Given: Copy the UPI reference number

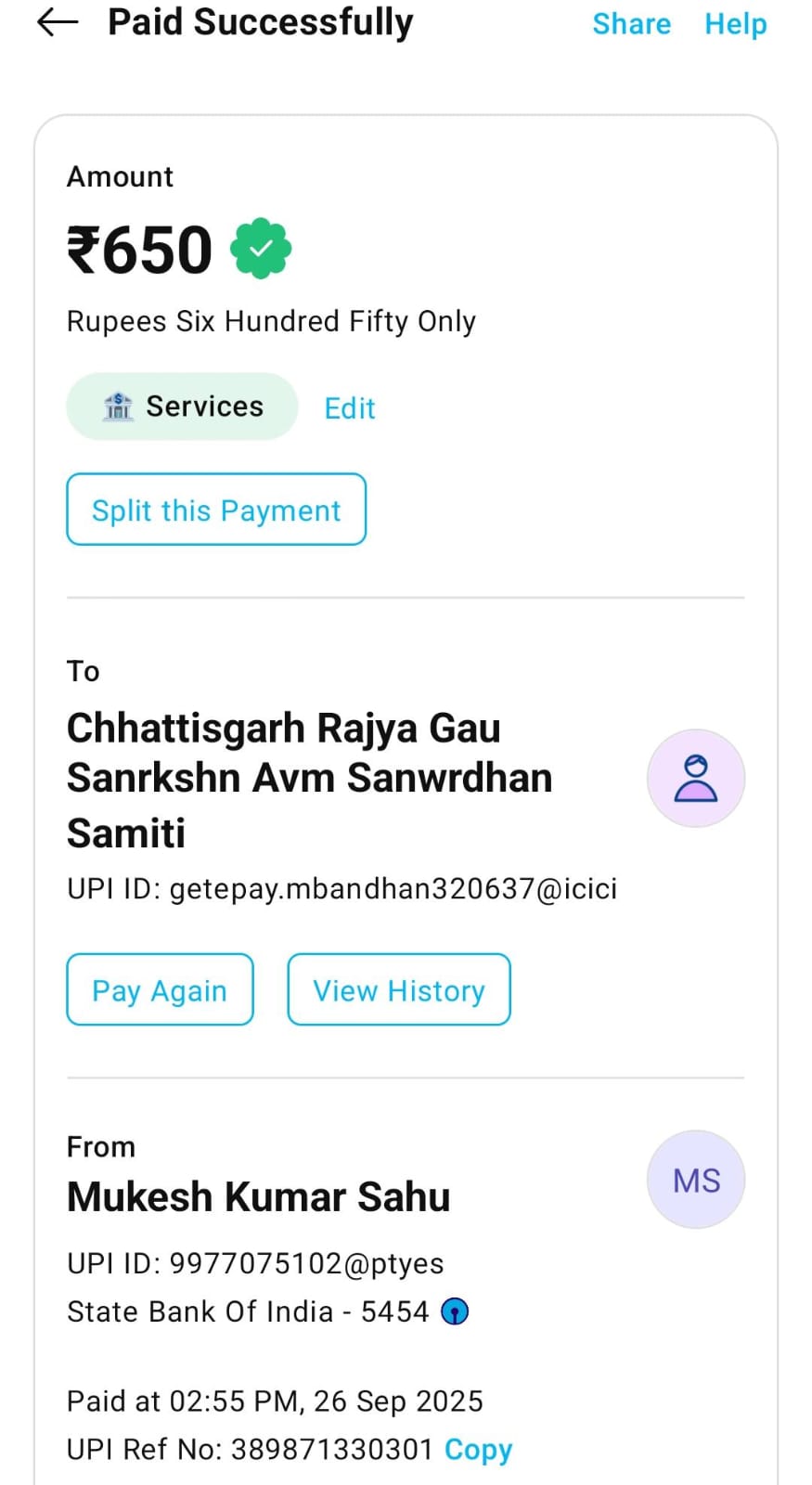Looking at the screenshot, I should (x=478, y=1449).
